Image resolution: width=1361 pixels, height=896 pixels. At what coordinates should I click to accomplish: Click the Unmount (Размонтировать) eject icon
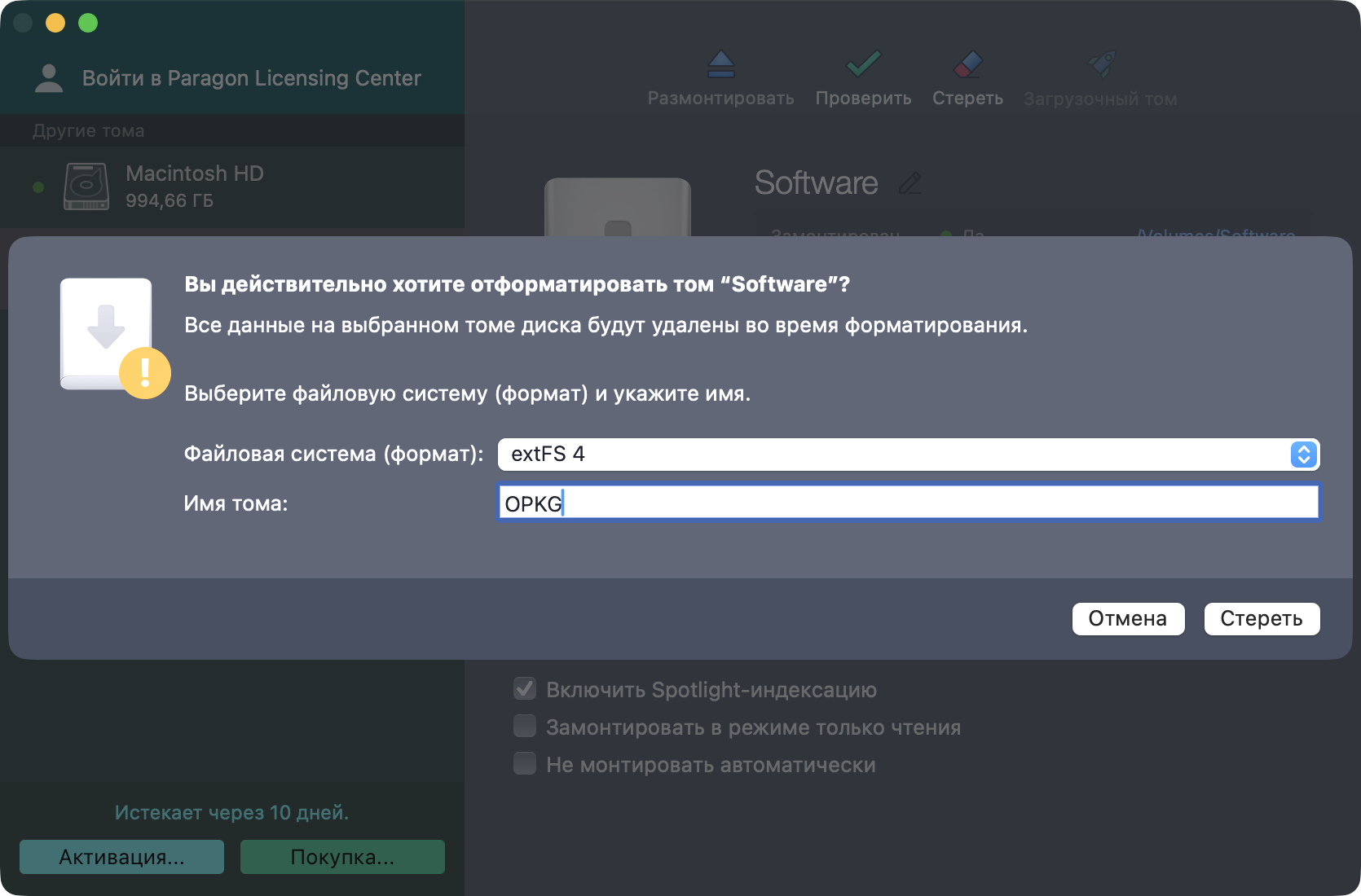720,64
